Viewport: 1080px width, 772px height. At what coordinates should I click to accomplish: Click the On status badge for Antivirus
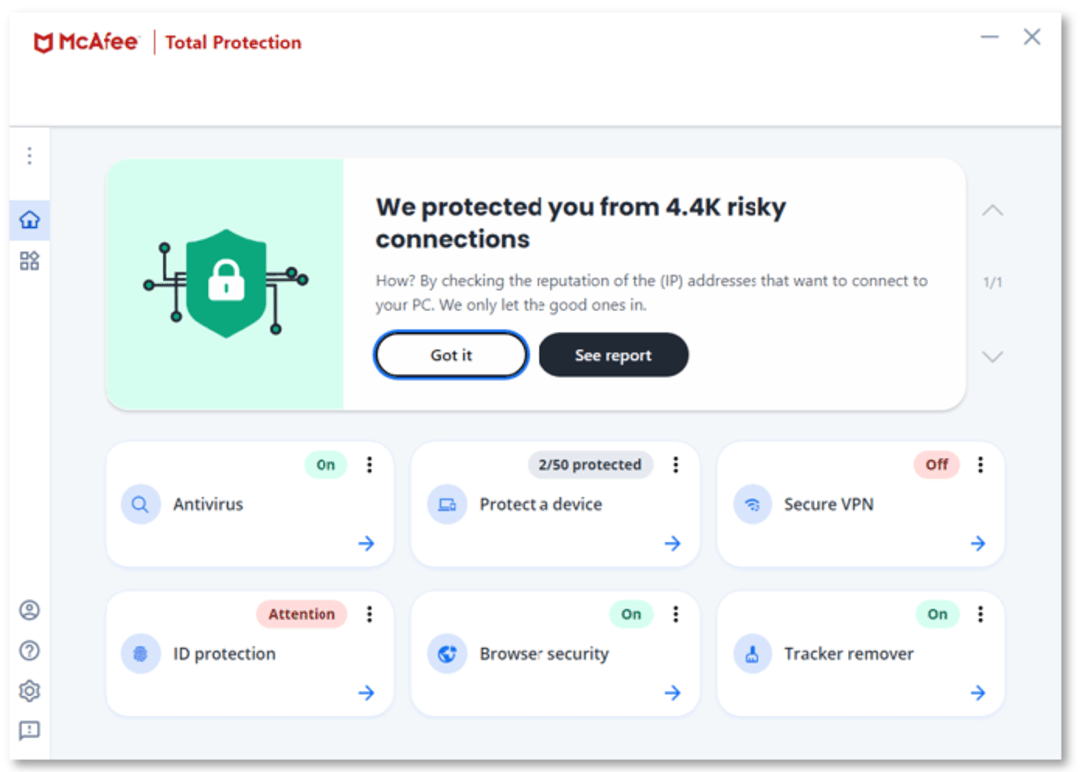click(325, 464)
